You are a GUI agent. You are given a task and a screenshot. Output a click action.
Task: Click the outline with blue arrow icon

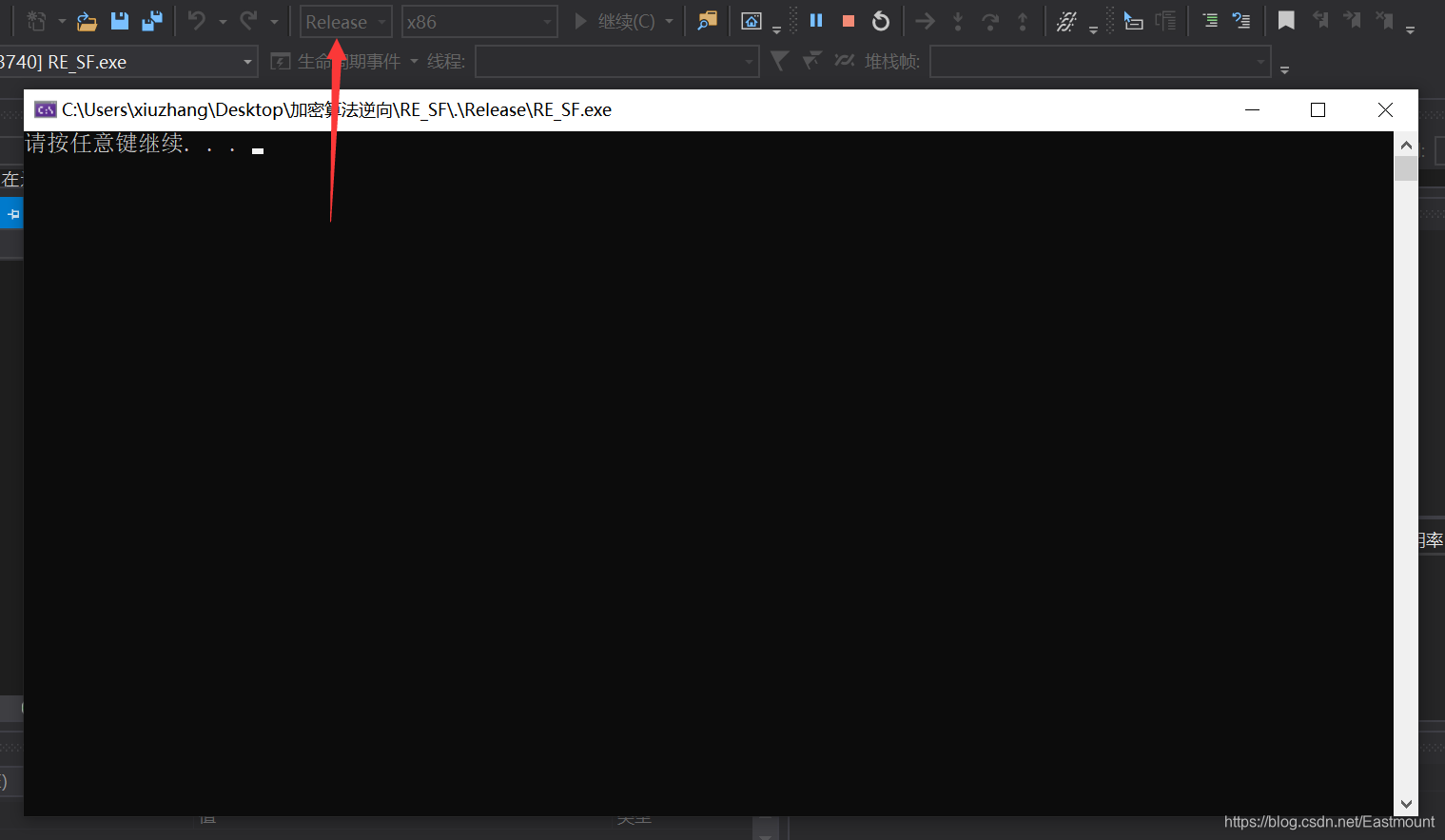[1241, 21]
